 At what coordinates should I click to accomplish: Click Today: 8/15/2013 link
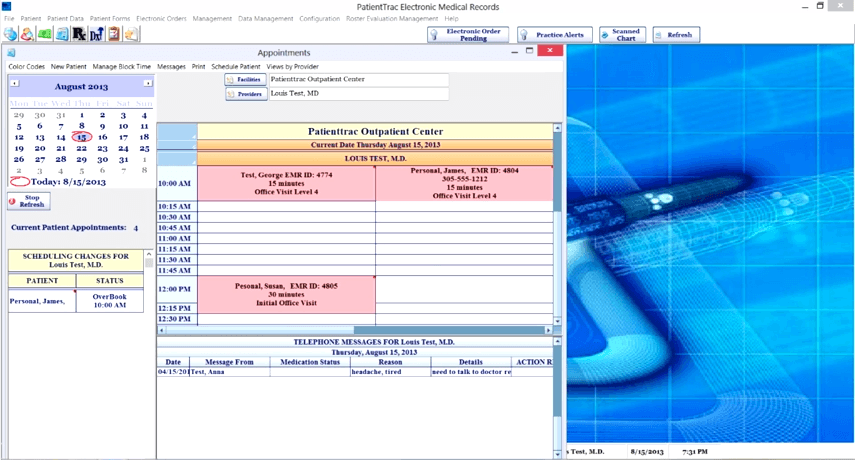68,182
